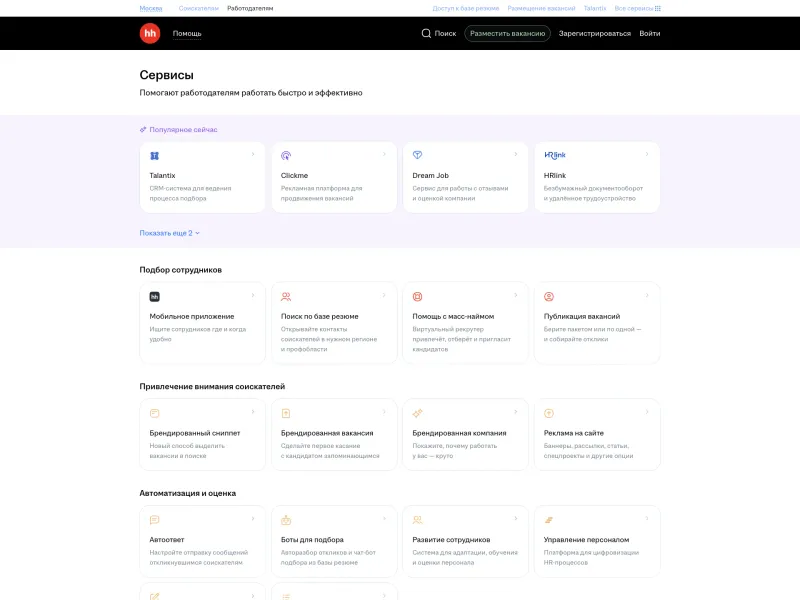Open 'Развитие сотрудников' card title
This screenshot has height=600, width=800.
pos(451,540)
